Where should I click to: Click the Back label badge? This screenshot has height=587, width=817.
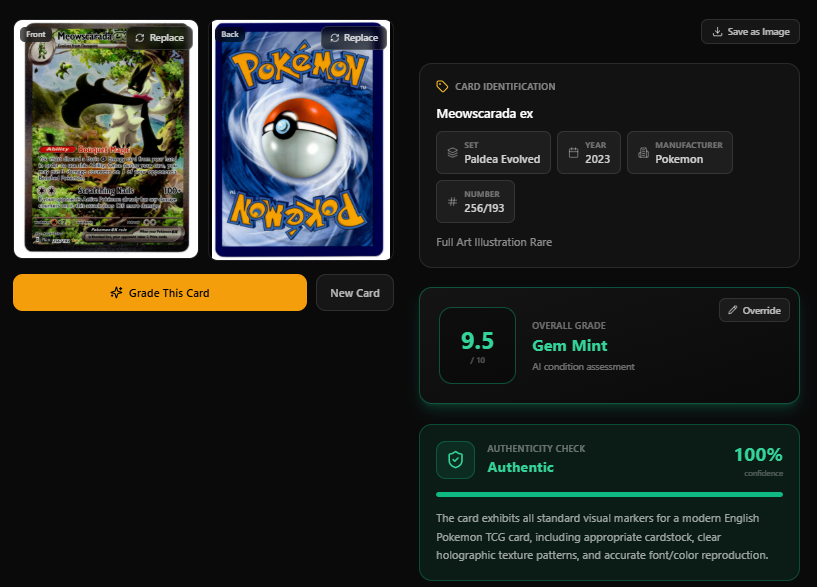[230, 34]
